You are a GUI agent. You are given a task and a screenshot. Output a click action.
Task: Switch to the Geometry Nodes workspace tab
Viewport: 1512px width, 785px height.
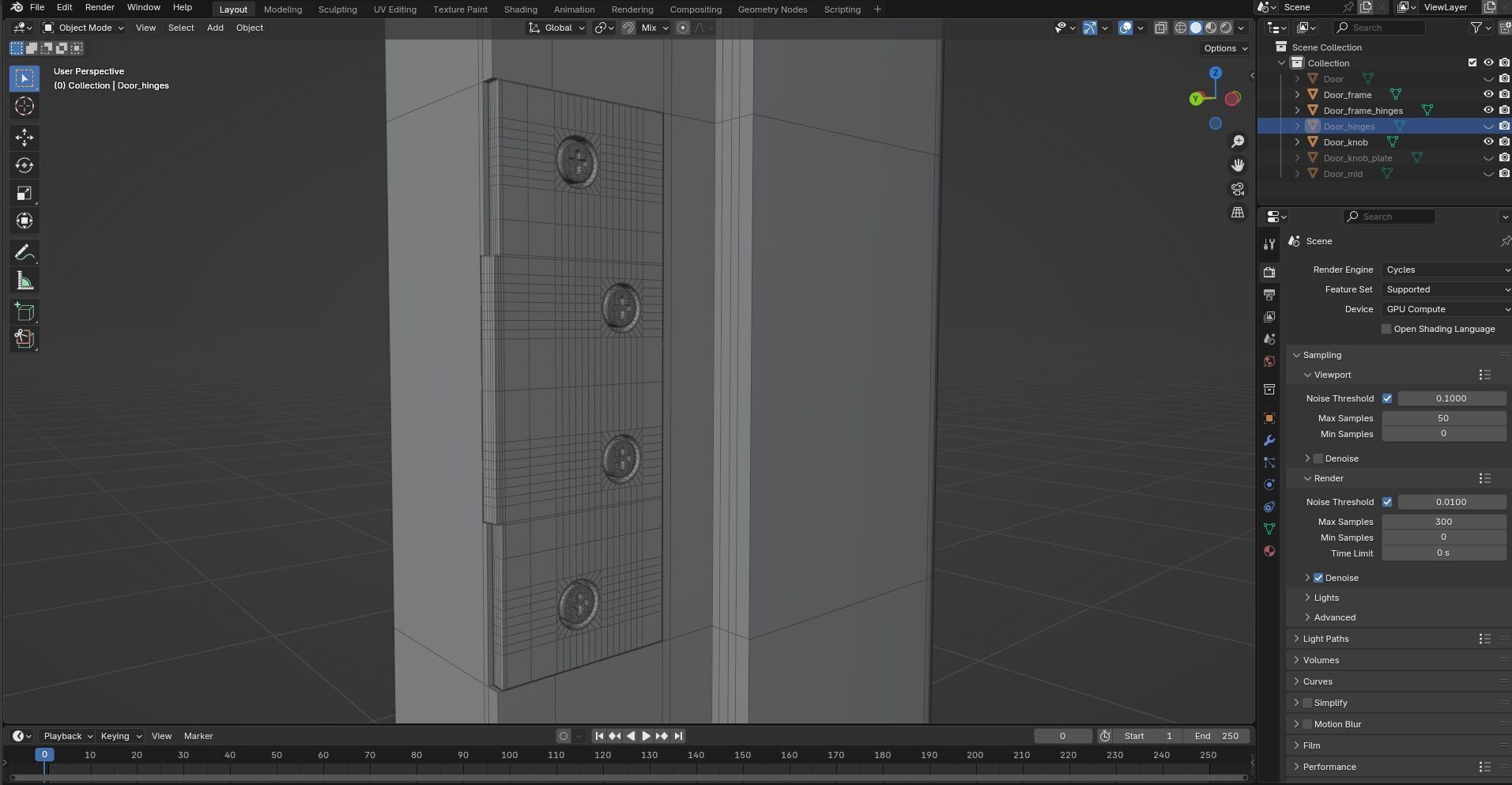[772, 9]
